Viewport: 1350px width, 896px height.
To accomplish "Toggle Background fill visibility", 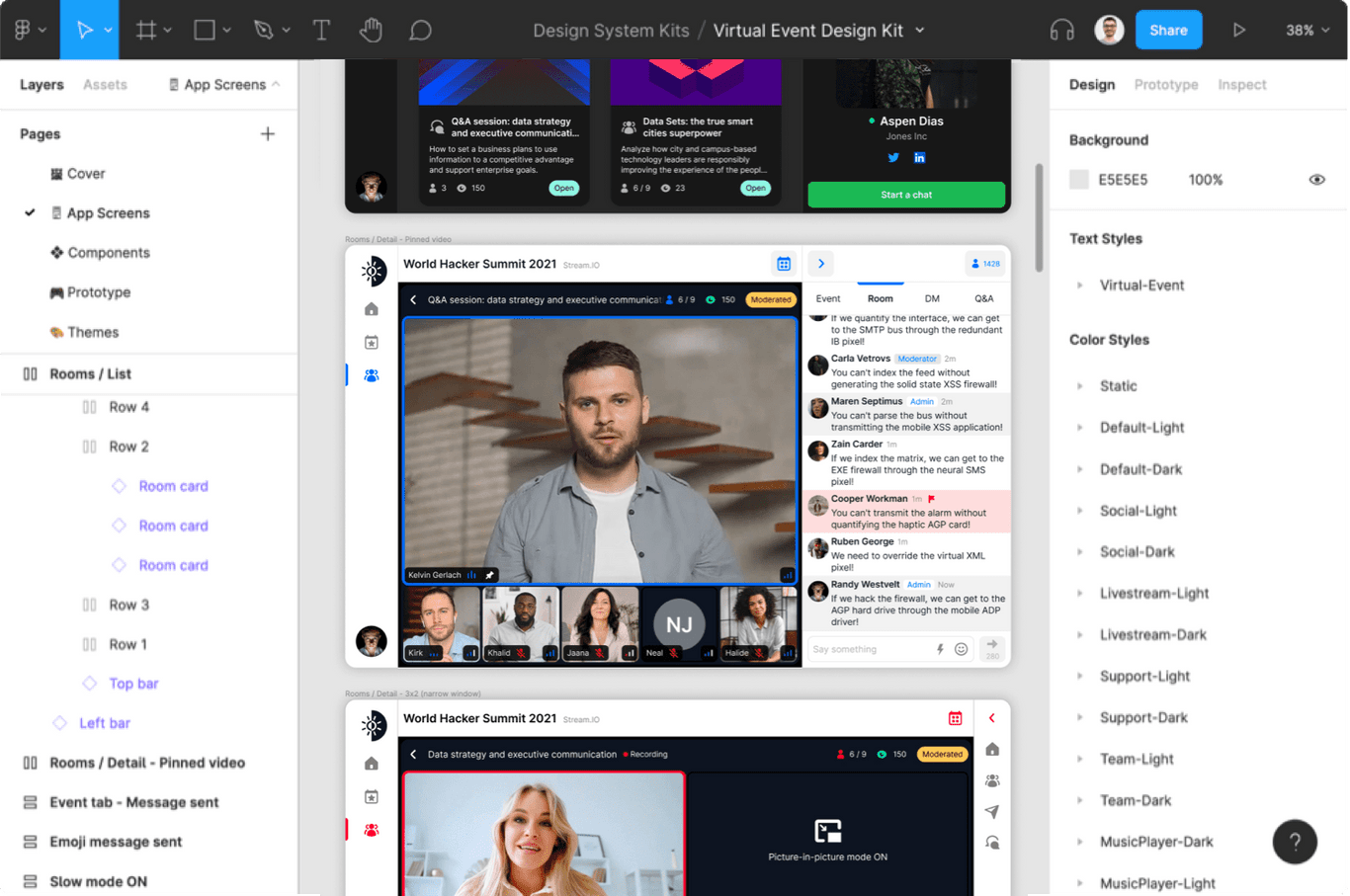I will (1316, 179).
